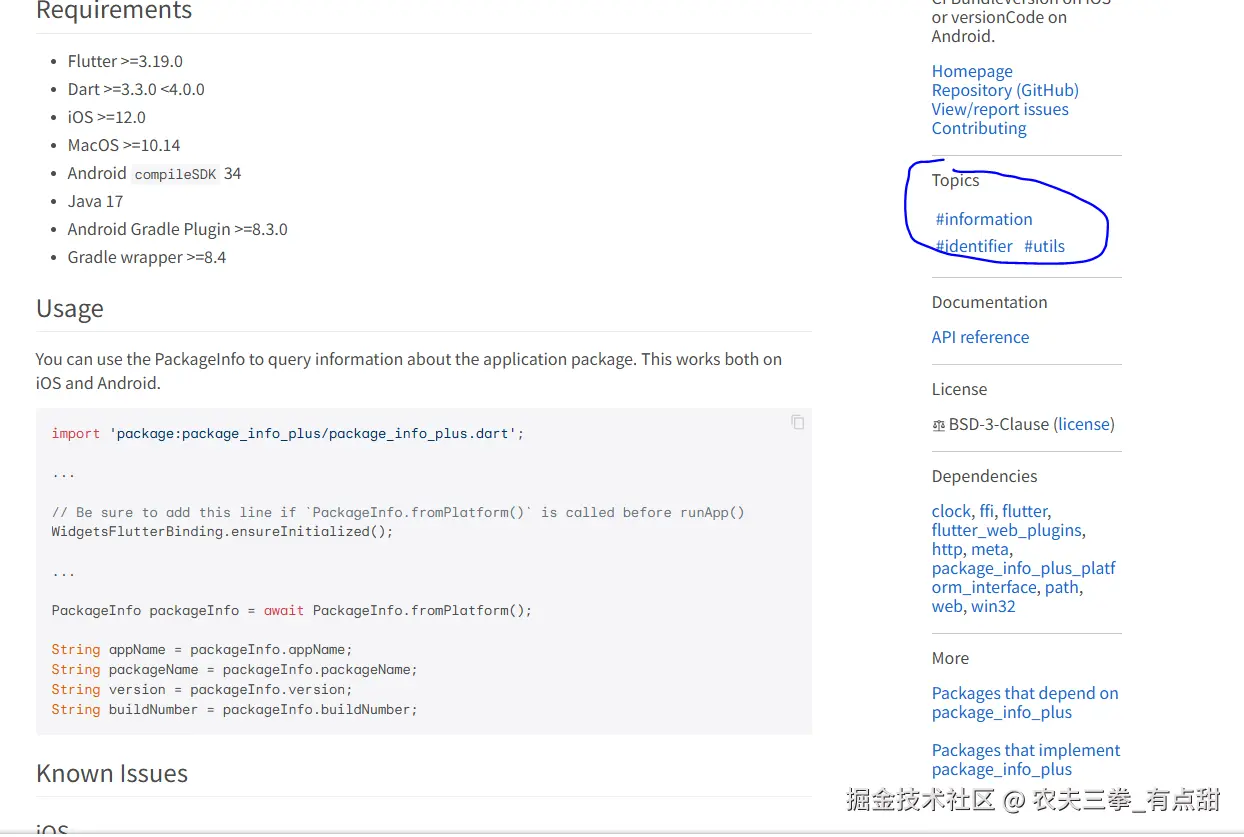Open Repository (GitHub) link
Screen dimensions: 1244x837
(1005, 90)
